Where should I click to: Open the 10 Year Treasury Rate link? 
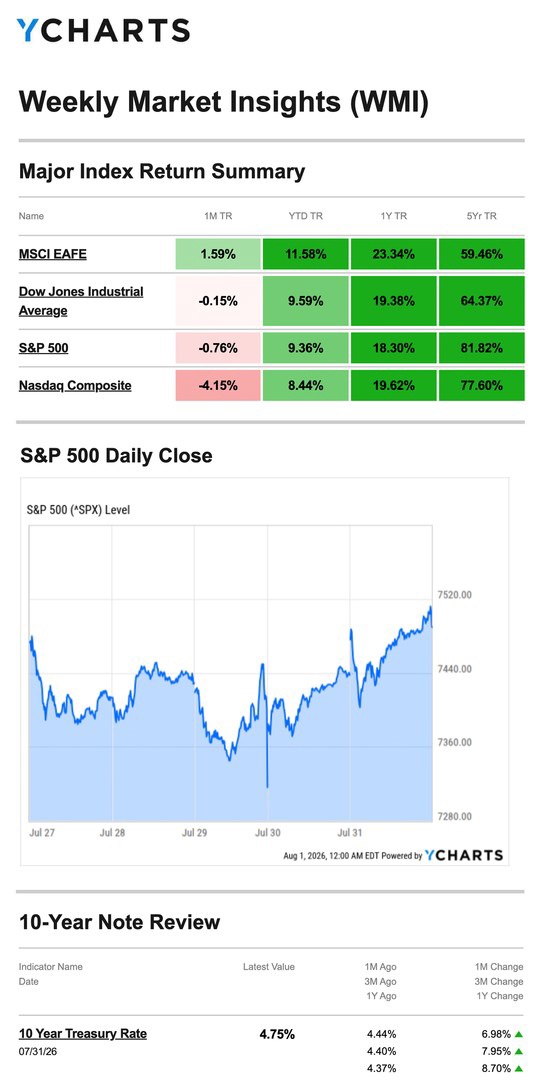83,1033
